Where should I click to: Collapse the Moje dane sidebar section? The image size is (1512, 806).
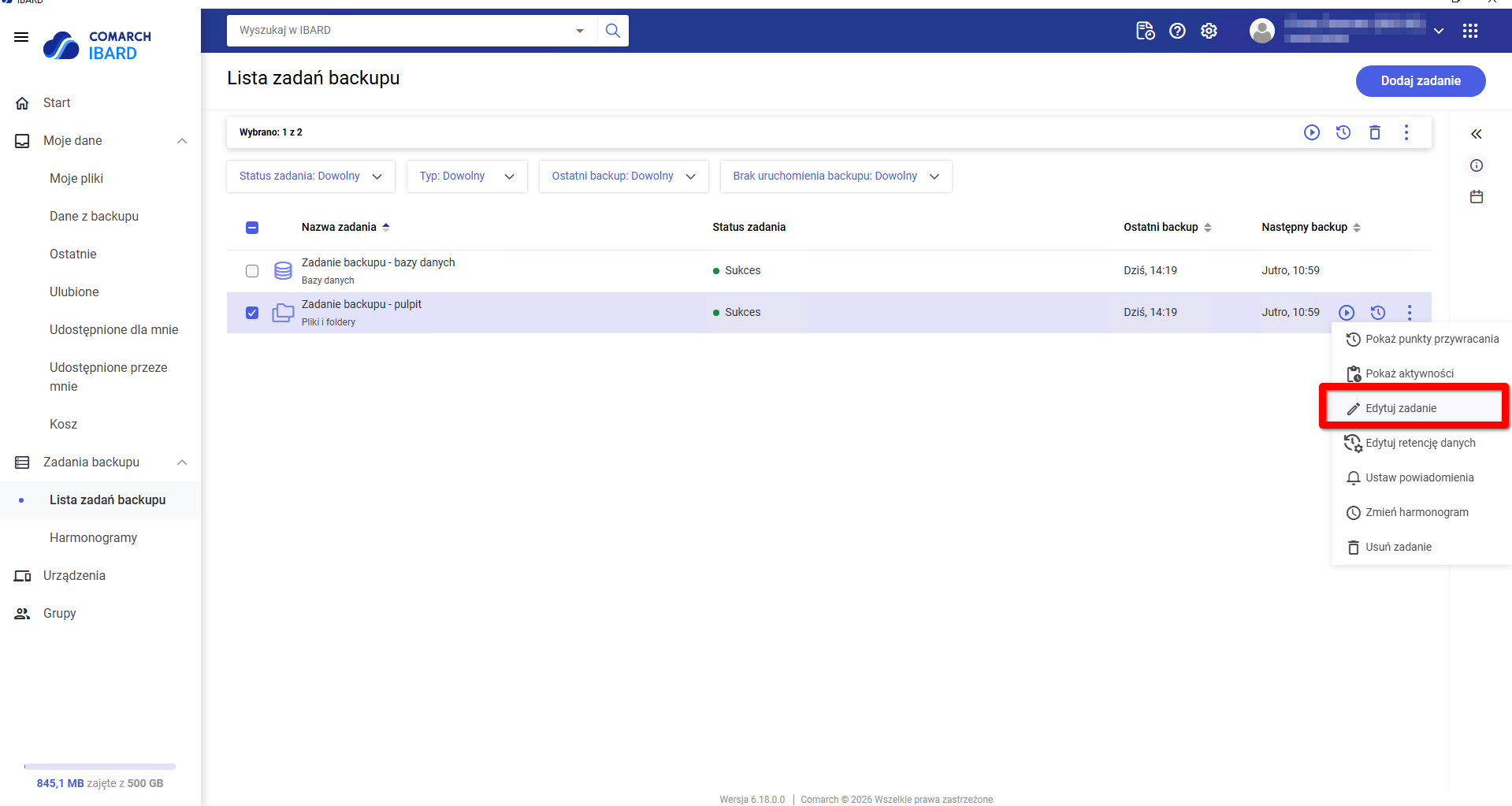(182, 141)
